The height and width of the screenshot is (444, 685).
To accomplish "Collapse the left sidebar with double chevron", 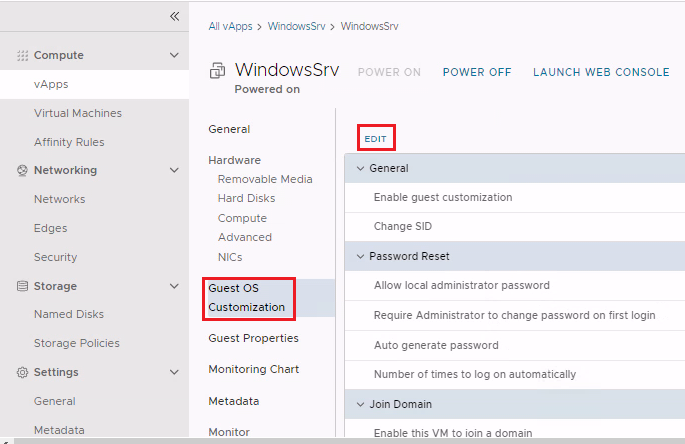I will (x=174, y=17).
